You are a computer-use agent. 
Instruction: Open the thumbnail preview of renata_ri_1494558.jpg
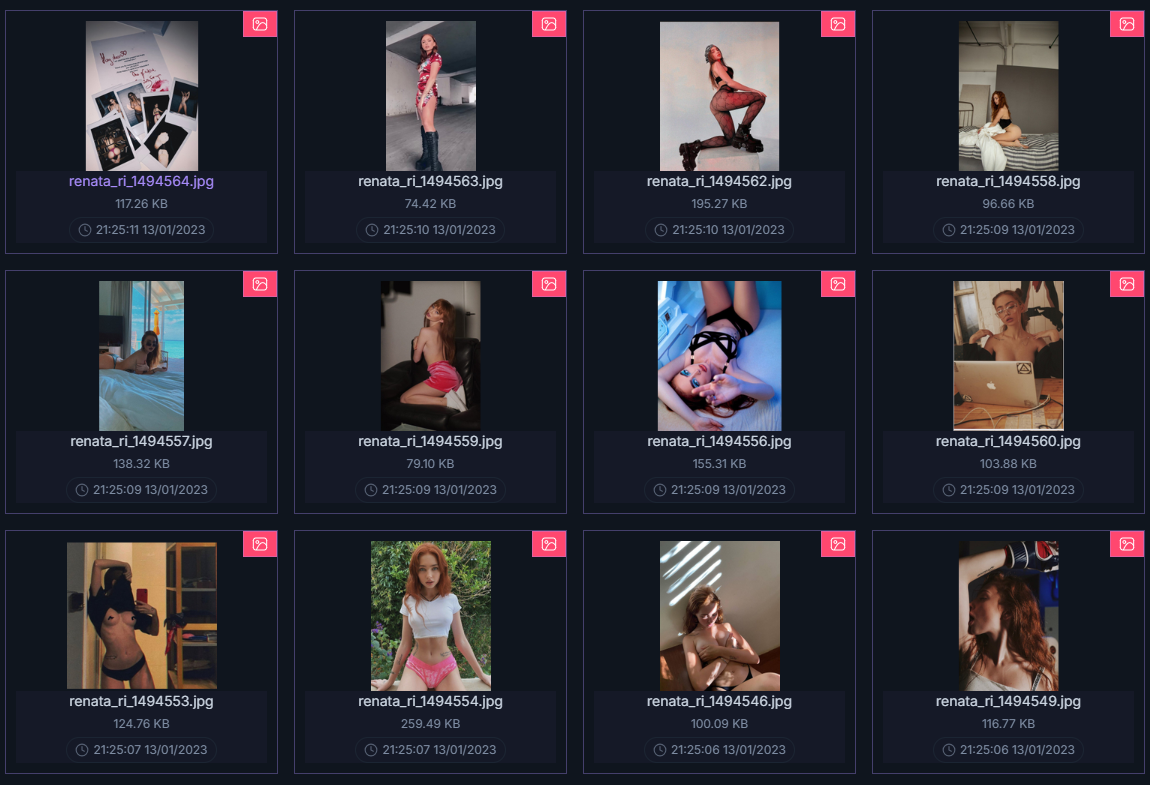(1008, 96)
